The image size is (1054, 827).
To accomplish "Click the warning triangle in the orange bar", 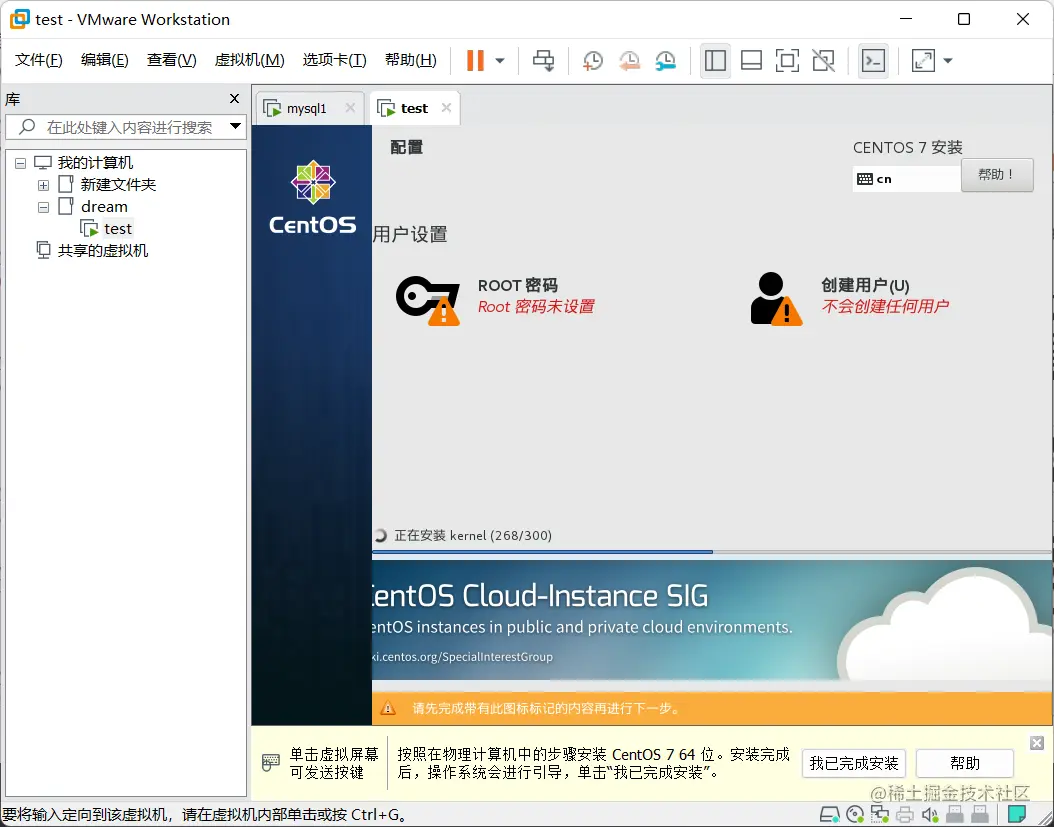I will coord(388,709).
